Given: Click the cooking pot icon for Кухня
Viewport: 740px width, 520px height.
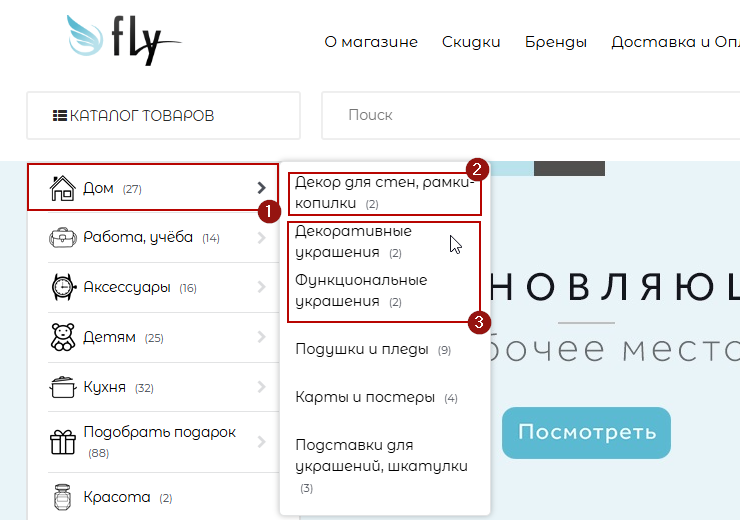Looking at the screenshot, I should point(63,387).
